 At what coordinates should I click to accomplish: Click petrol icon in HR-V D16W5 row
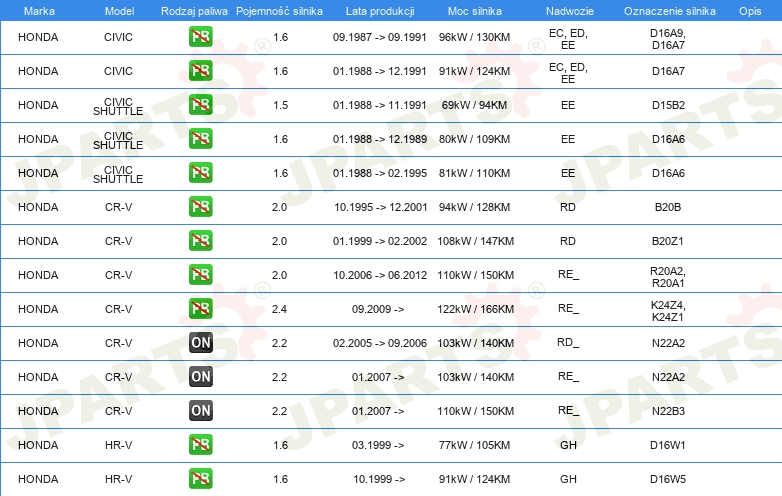[200, 478]
